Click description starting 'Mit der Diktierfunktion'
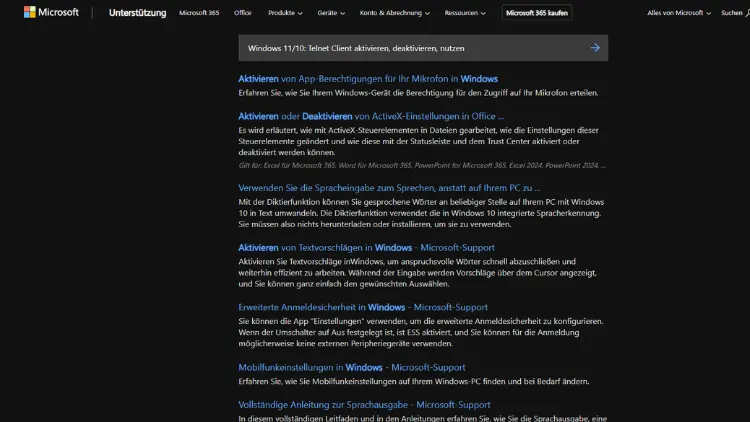750x422 pixels. tap(421, 213)
